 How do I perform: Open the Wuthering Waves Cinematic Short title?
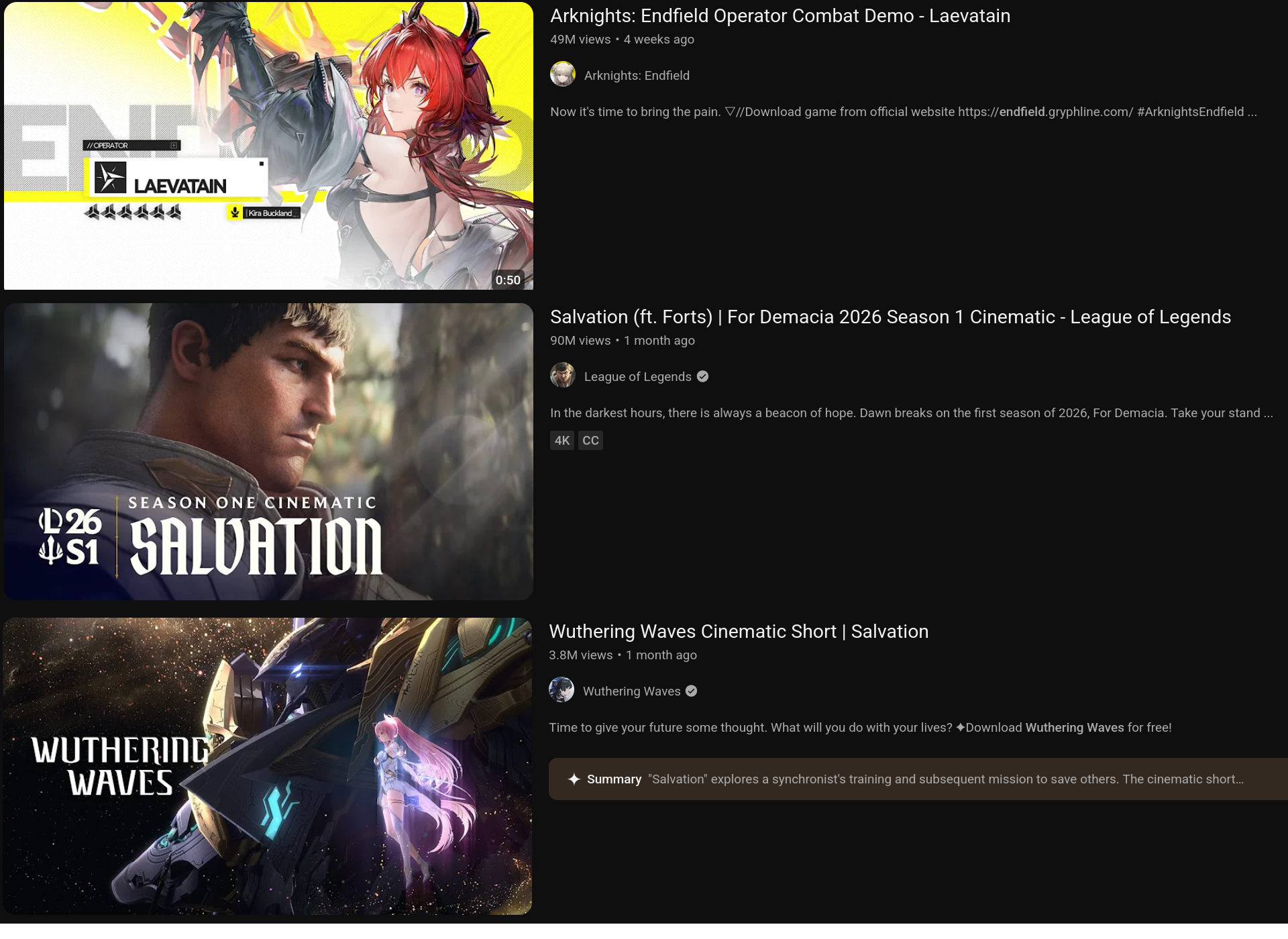click(738, 632)
